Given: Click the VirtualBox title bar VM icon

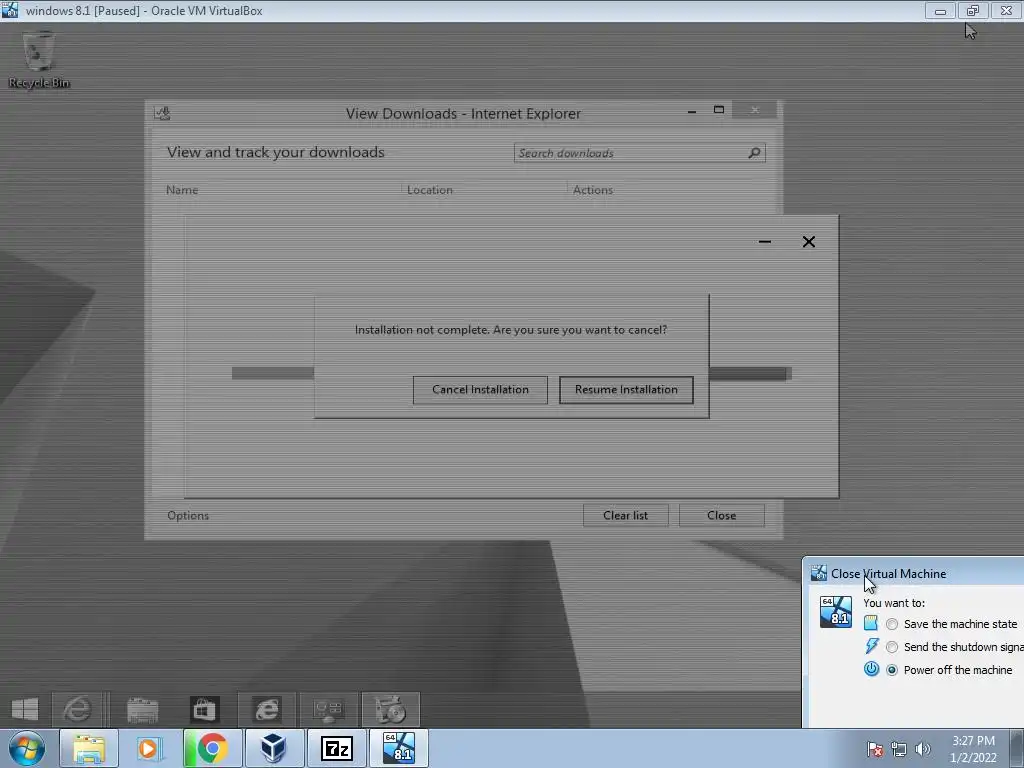Looking at the screenshot, I should coord(10,10).
